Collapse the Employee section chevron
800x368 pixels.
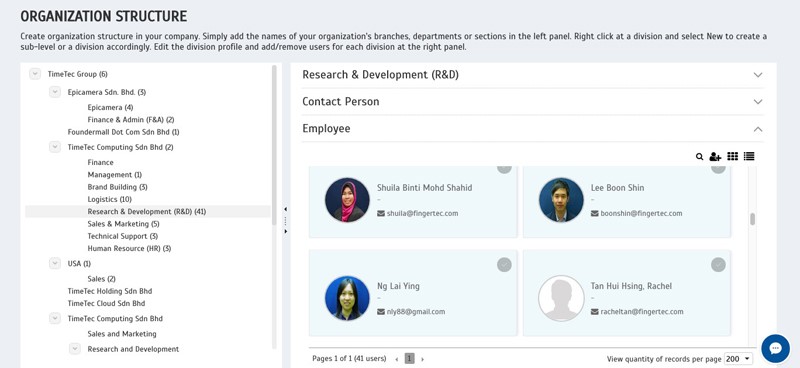click(x=758, y=129)
